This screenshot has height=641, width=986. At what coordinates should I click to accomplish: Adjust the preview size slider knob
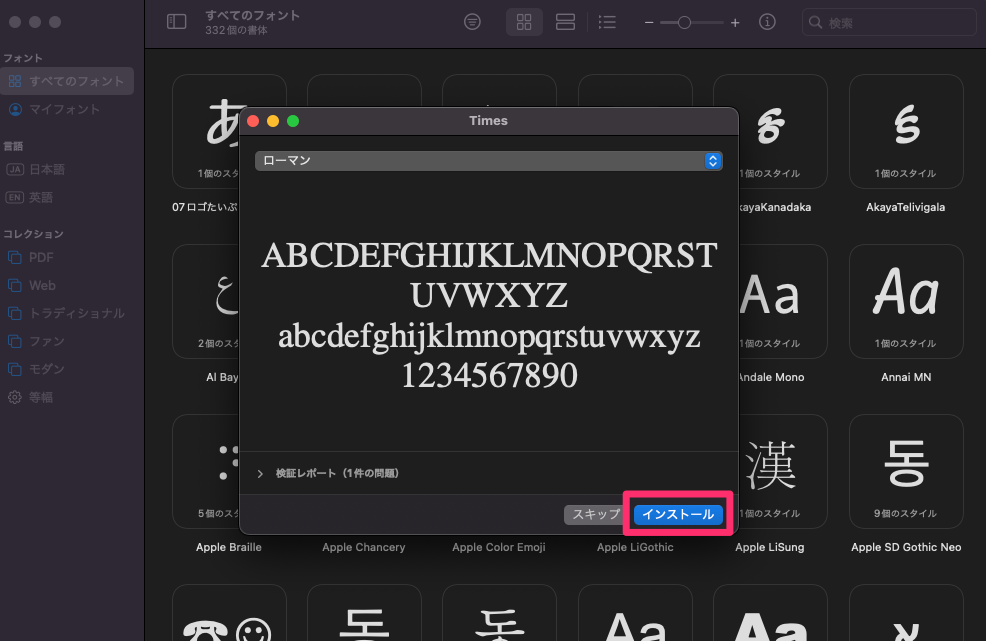coord(684,23)
